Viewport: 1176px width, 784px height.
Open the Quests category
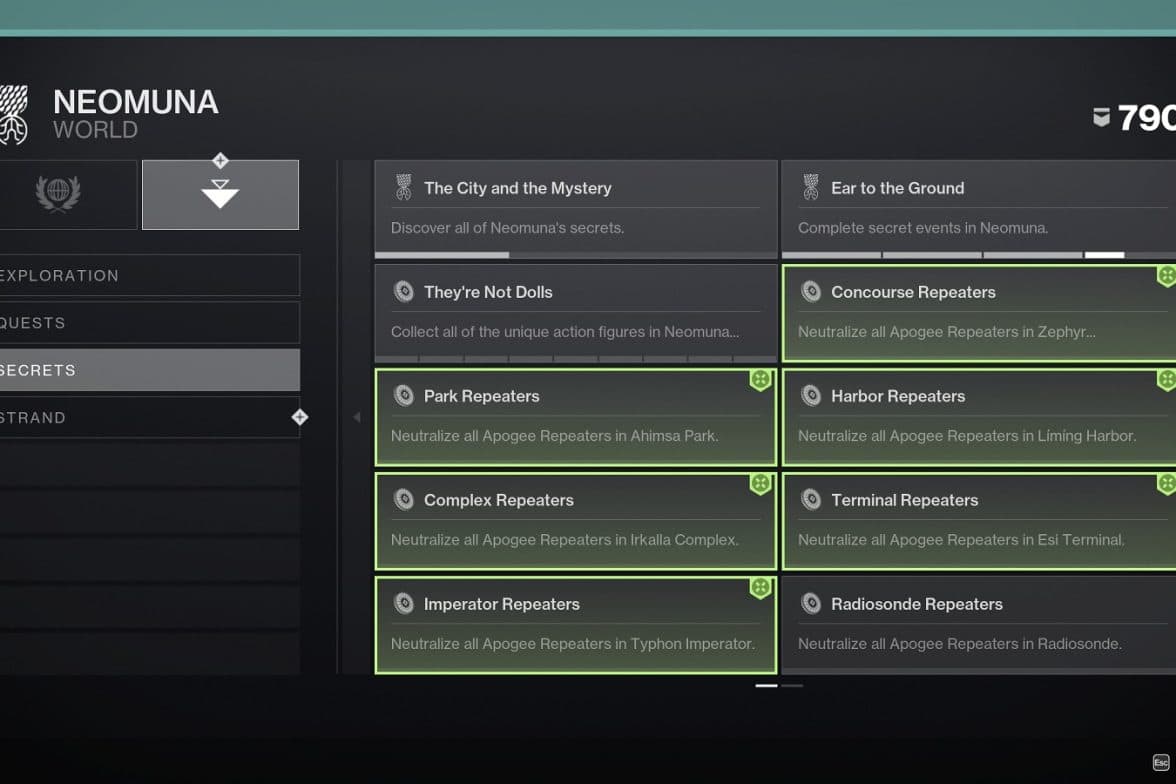point(149,323)
